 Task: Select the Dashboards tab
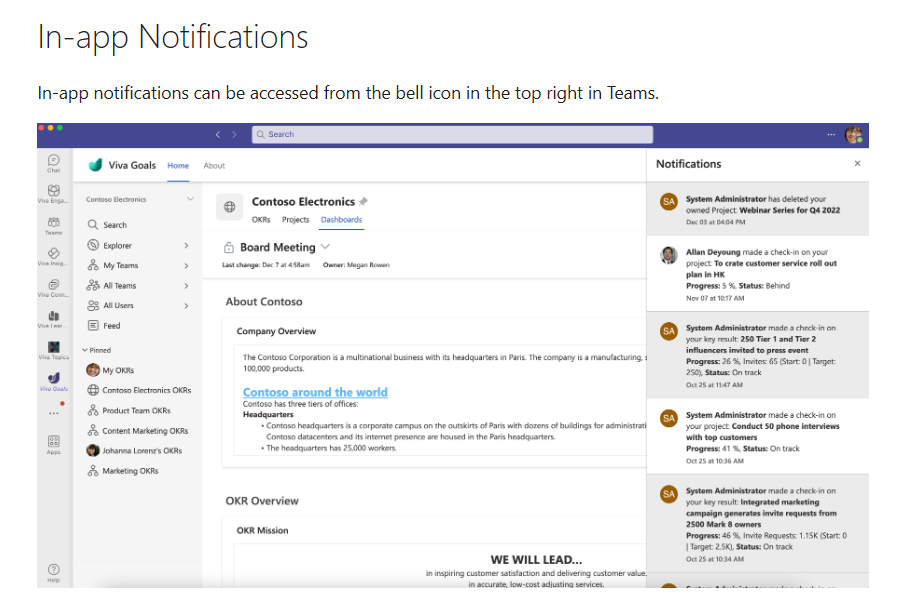click(x=341, y=219)
